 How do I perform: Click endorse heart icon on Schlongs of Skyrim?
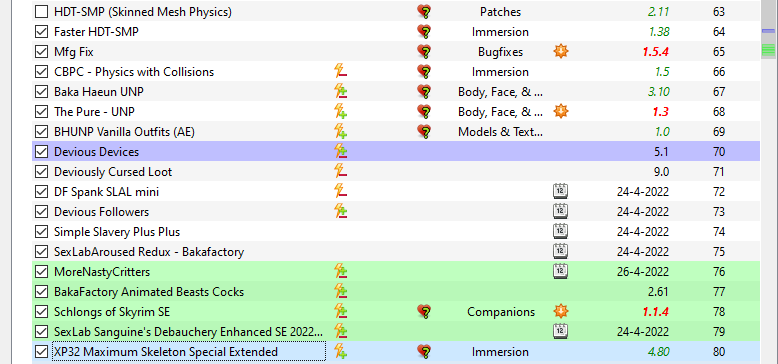tap(424, 311)
